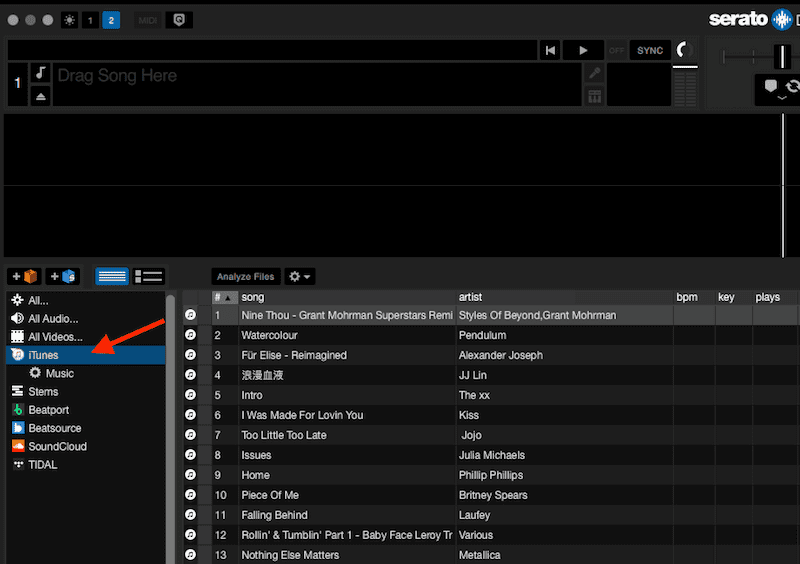Jump to the previous track start
Image resolution: width=800 pixels, height=564 pixels.
click(x=551, y=50)
